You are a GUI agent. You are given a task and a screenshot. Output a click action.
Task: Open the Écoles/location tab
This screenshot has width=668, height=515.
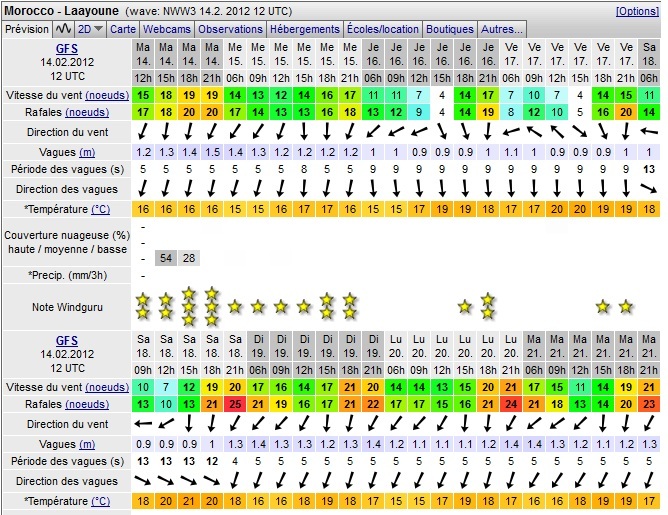383,29
